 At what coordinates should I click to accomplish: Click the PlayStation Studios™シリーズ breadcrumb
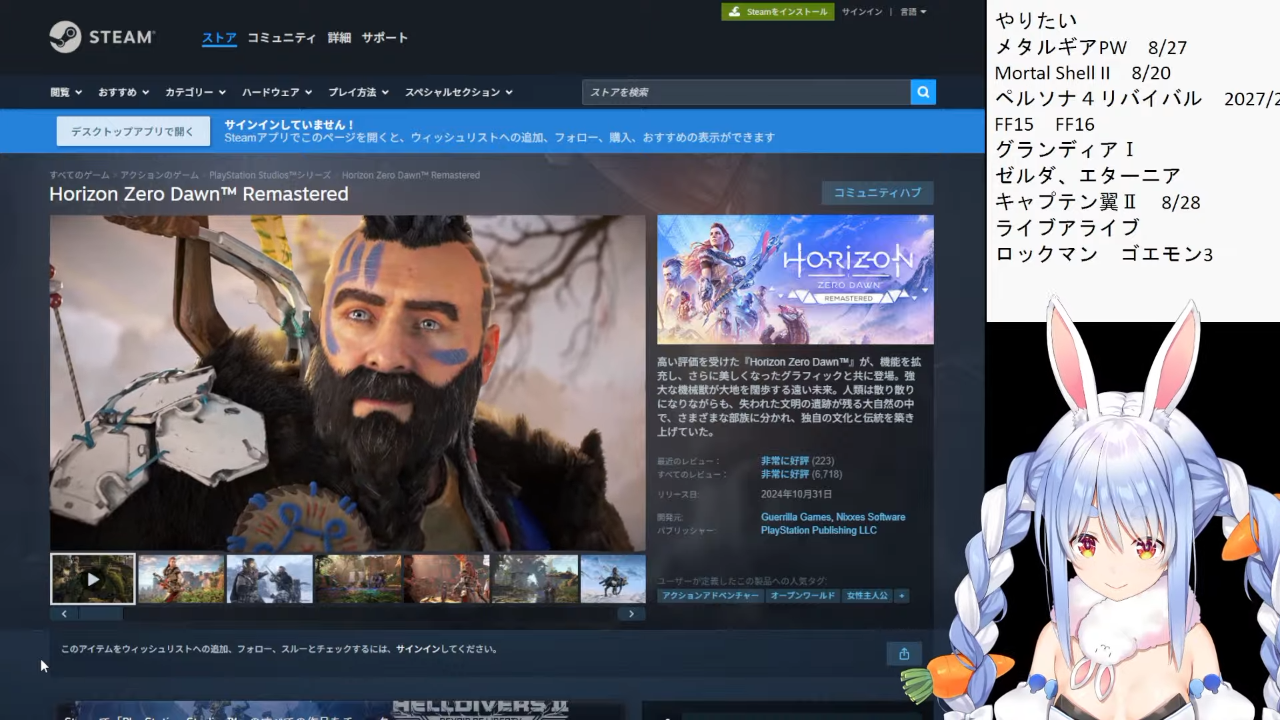[270, 175]
